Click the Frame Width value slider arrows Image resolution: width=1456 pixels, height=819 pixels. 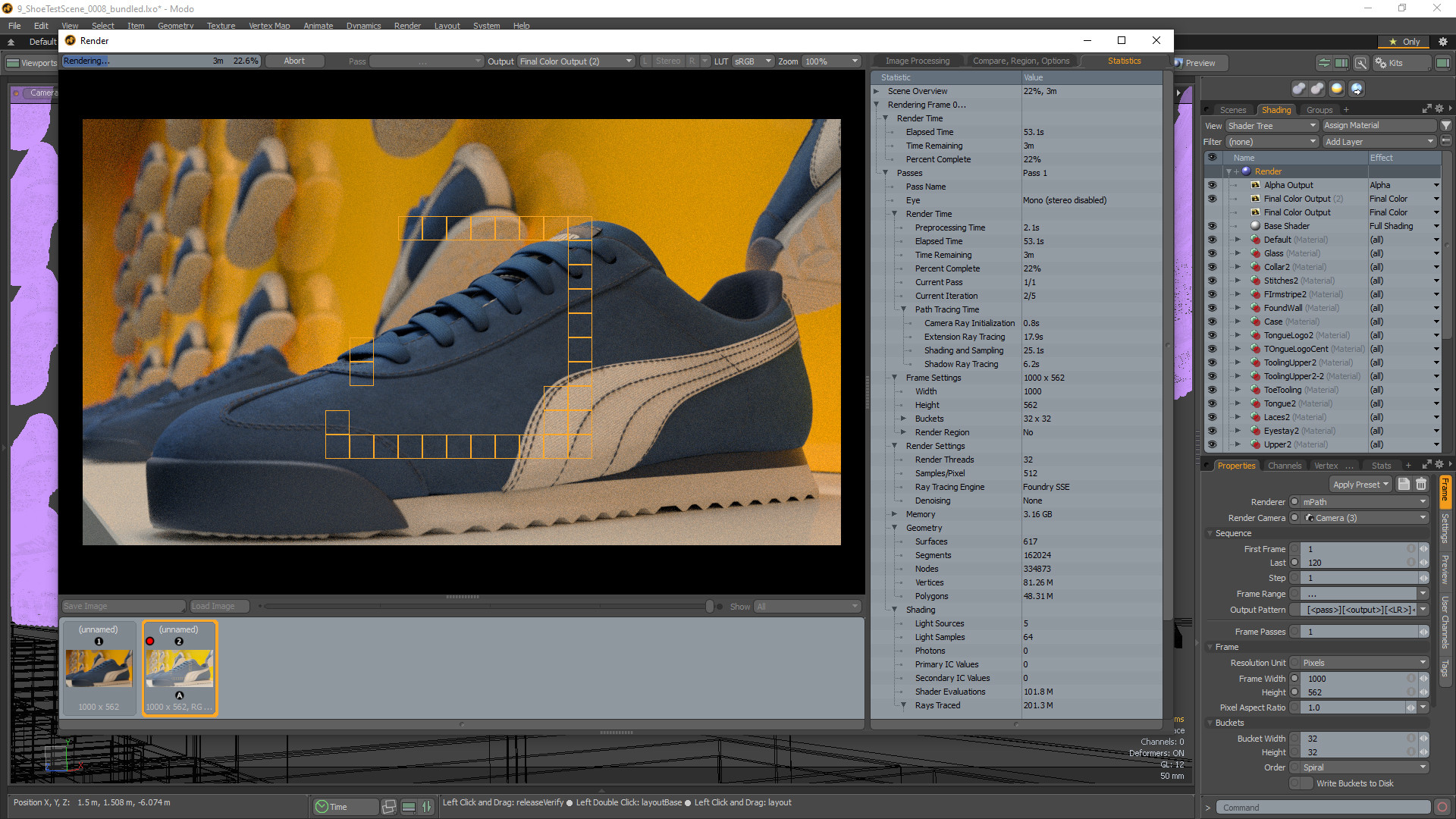point(1423,679)
